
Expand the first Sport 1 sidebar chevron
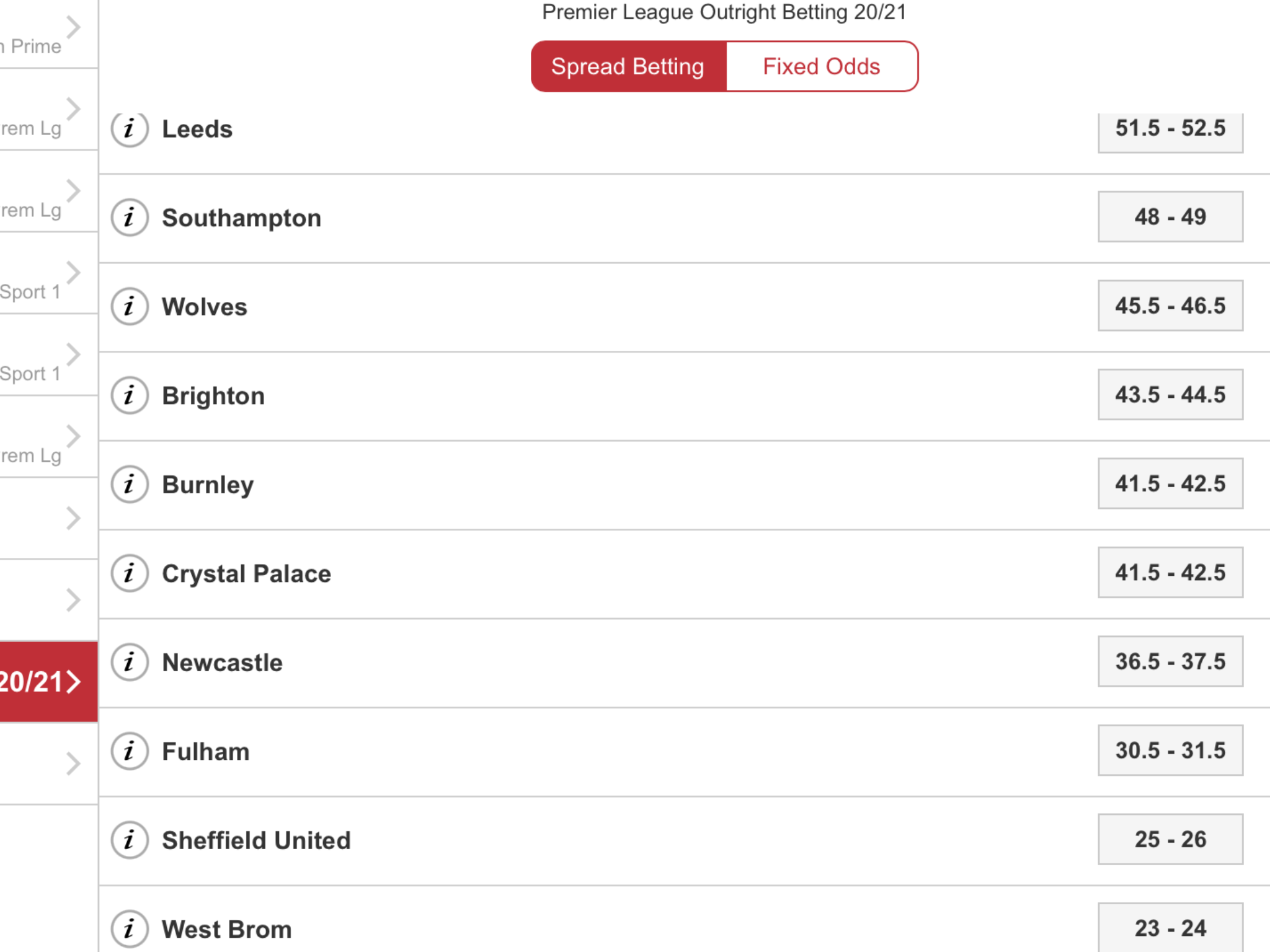(x=74, y=273)
